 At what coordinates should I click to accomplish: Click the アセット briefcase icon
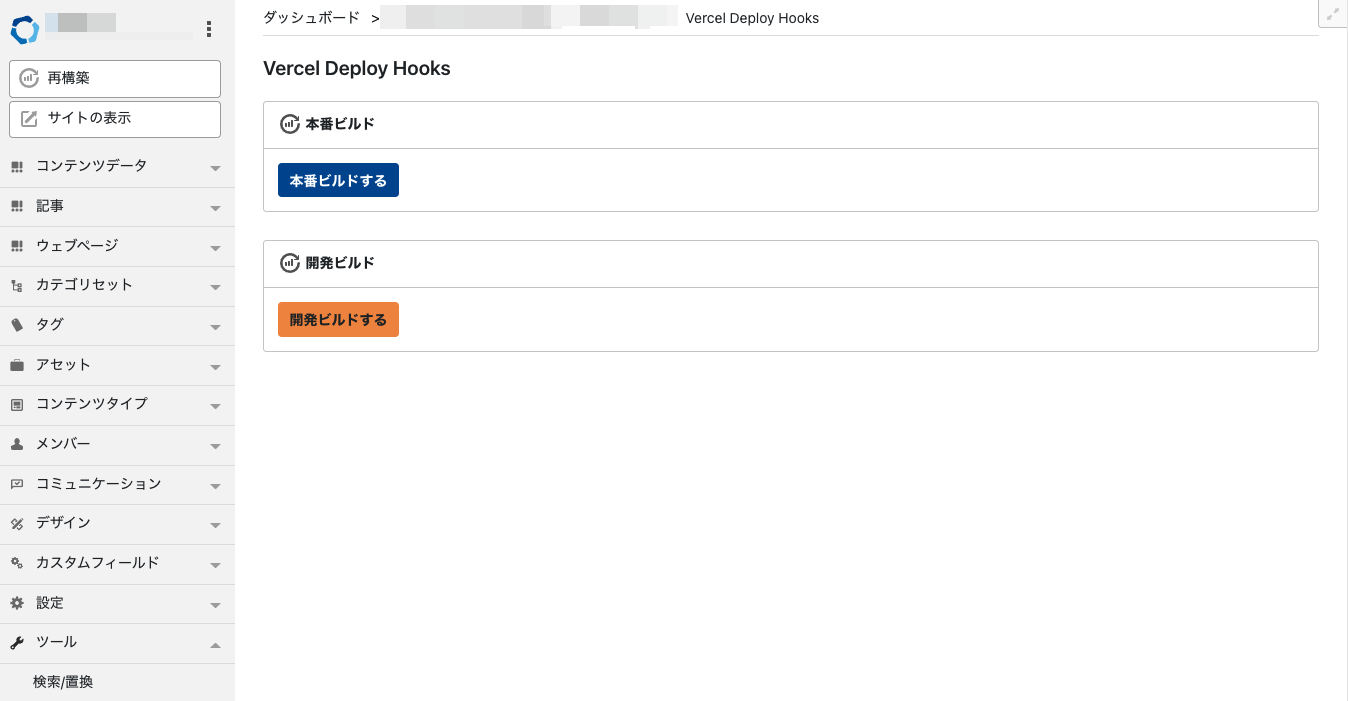coord(17,365)
